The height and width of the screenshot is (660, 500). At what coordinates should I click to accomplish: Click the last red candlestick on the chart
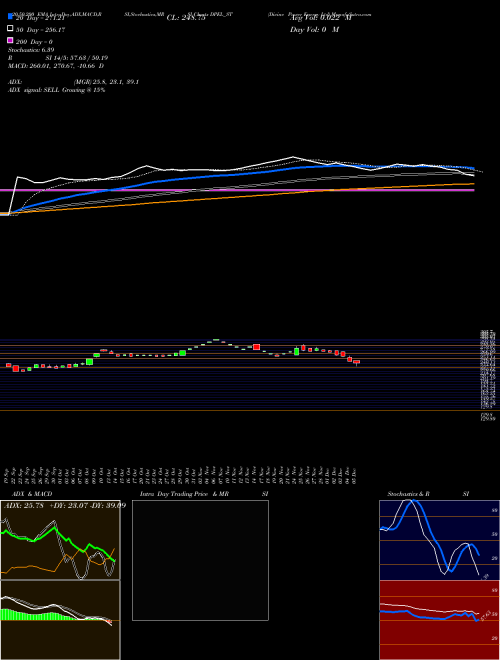[356, 362]
